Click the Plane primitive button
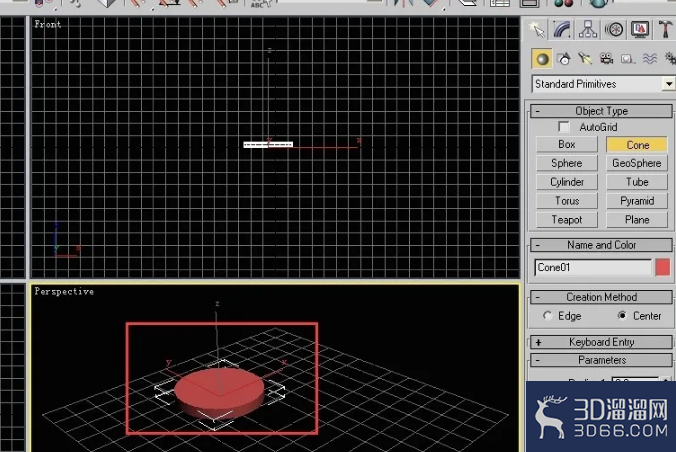This screenshot has height=452, width=676. (x=637, y=220)
